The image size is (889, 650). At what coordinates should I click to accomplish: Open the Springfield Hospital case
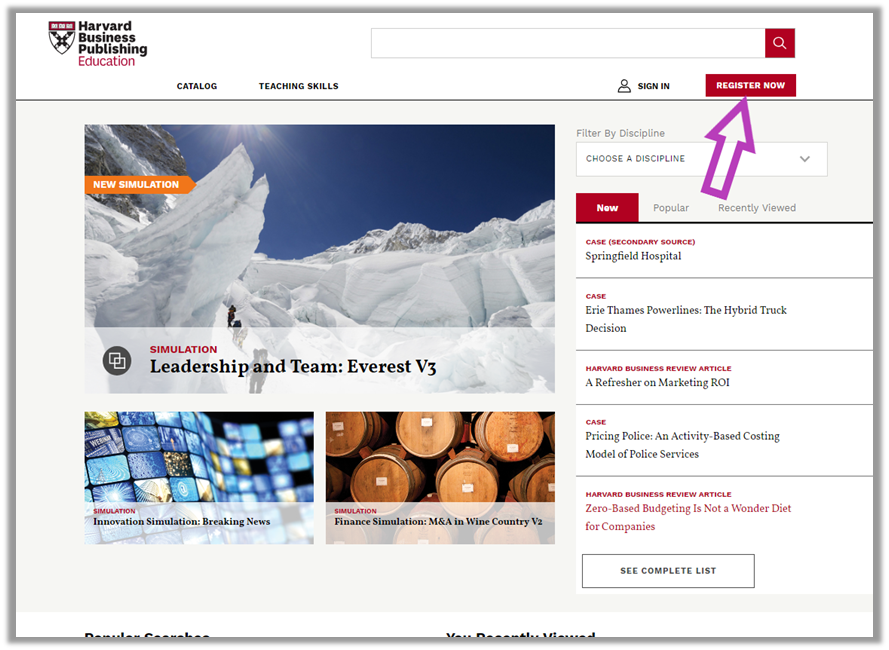coord(633,256)
